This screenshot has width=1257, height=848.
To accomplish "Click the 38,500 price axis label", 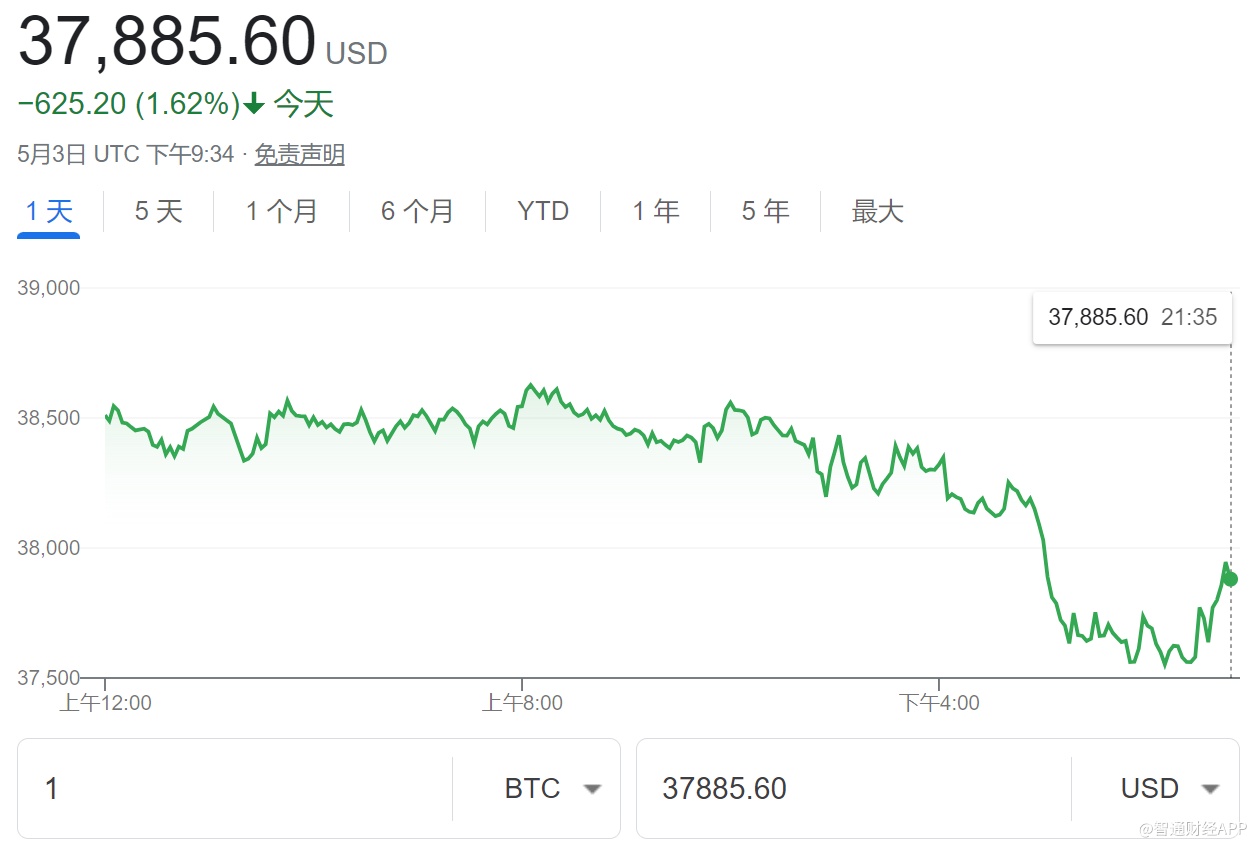I will coord(49,418).
